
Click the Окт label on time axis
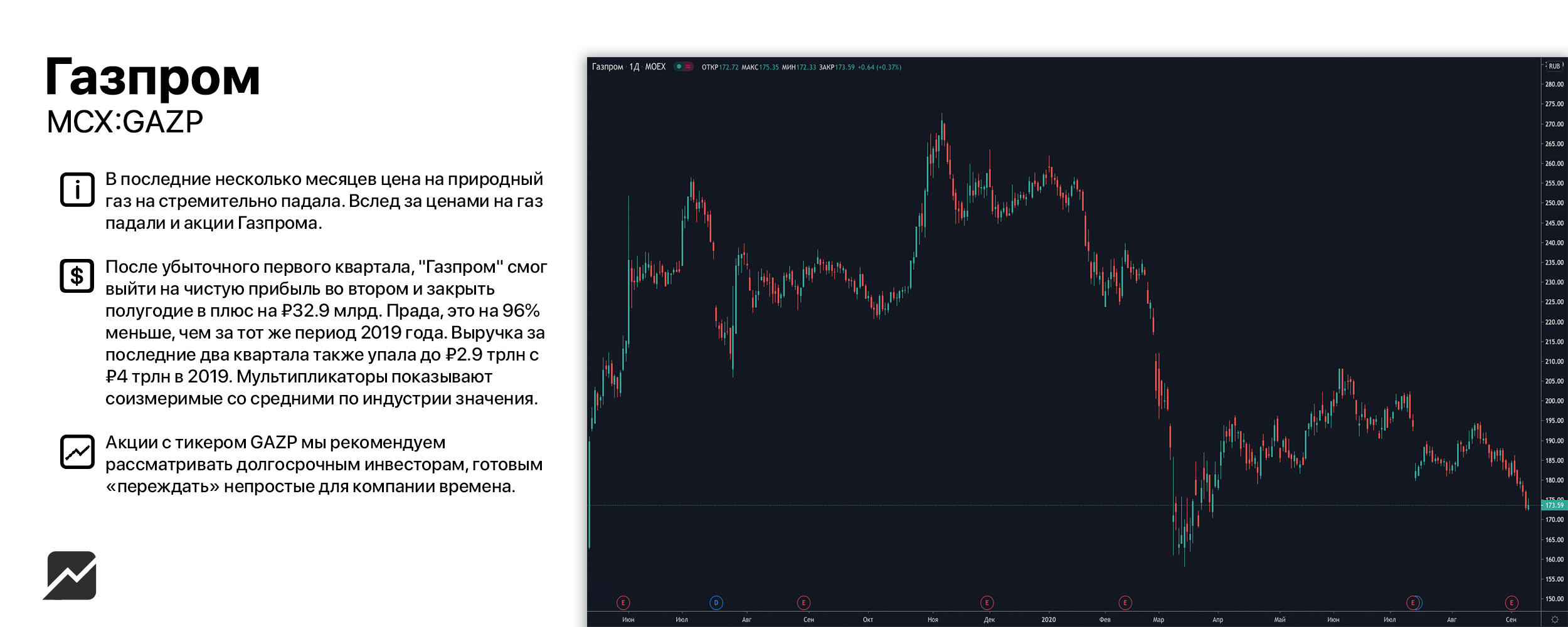point(868,619)
